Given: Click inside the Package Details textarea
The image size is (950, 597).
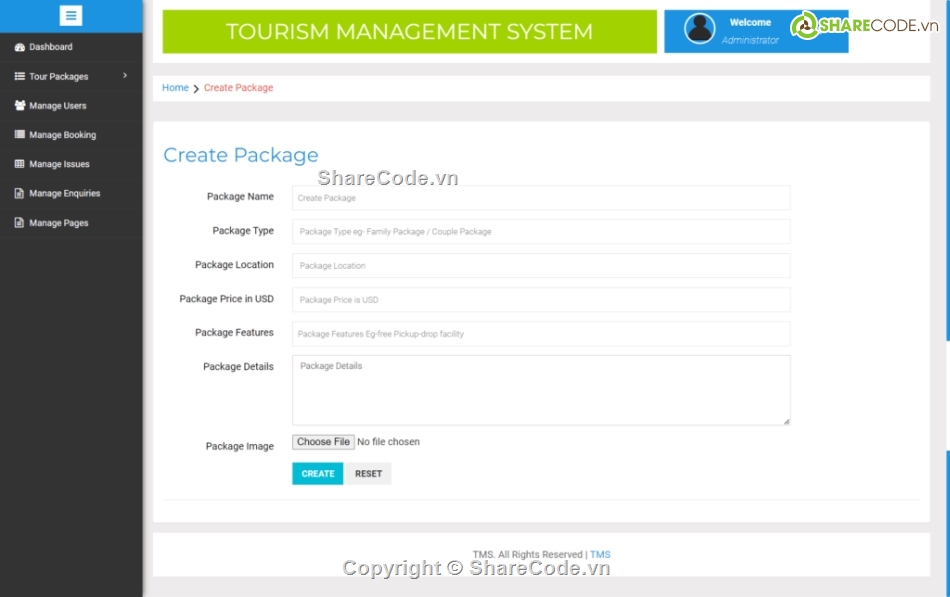Looking at the screenshot, I should (541, 390).
